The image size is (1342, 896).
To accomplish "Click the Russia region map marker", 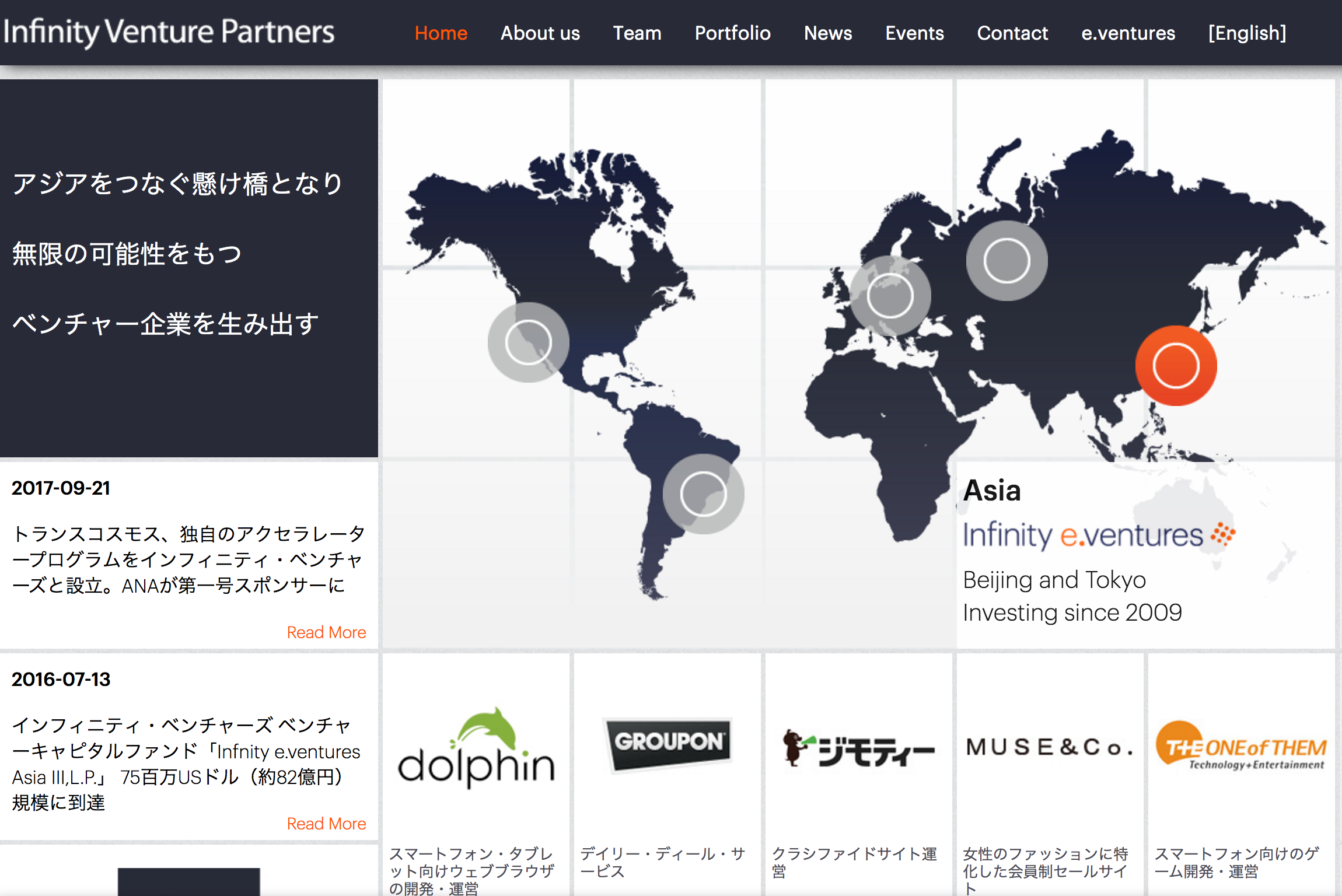I will (x=1006, y=261).
